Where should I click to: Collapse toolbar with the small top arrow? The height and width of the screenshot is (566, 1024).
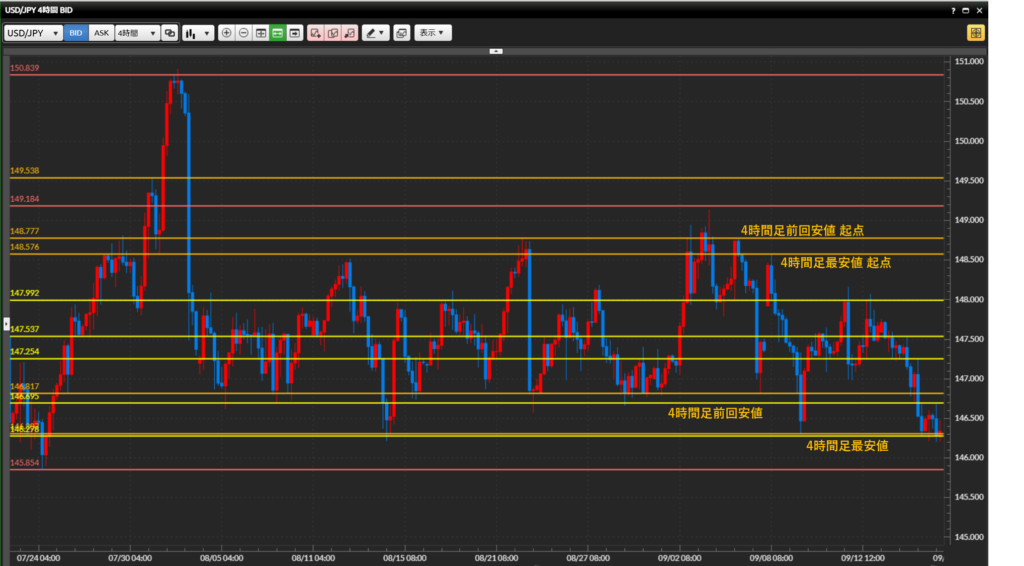pos(496,50)
